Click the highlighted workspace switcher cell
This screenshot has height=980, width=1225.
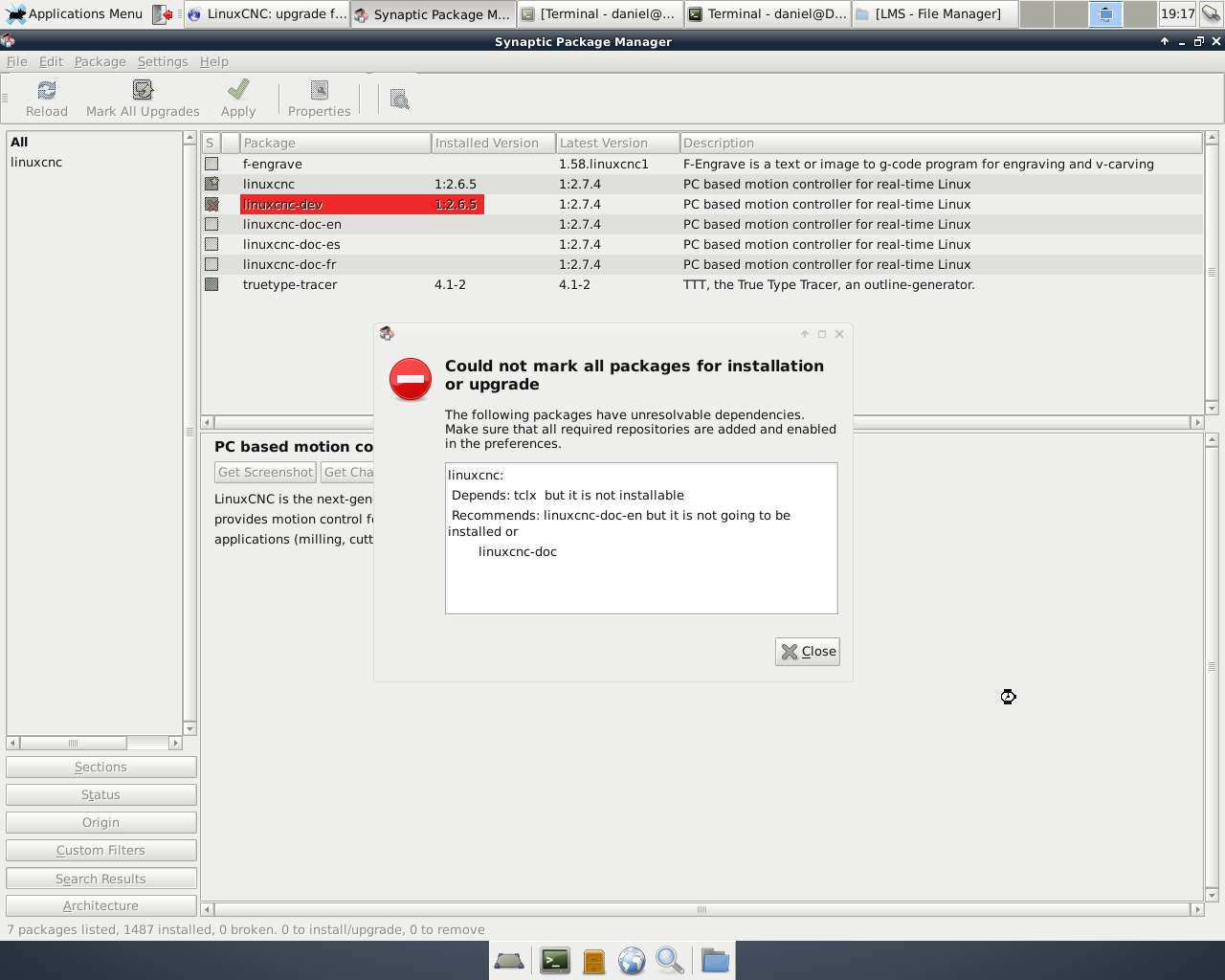coord(1105,14)
